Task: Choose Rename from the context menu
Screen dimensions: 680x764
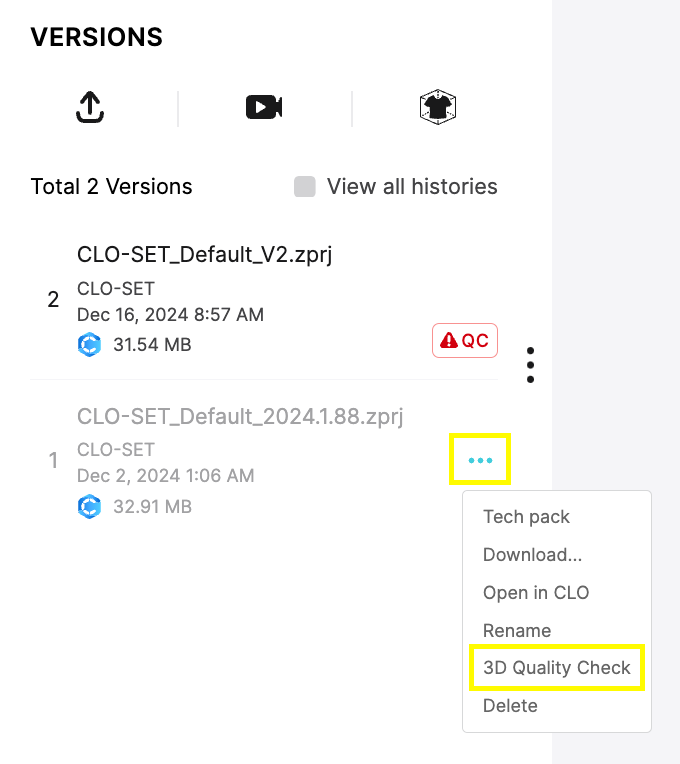Action: 517,630
